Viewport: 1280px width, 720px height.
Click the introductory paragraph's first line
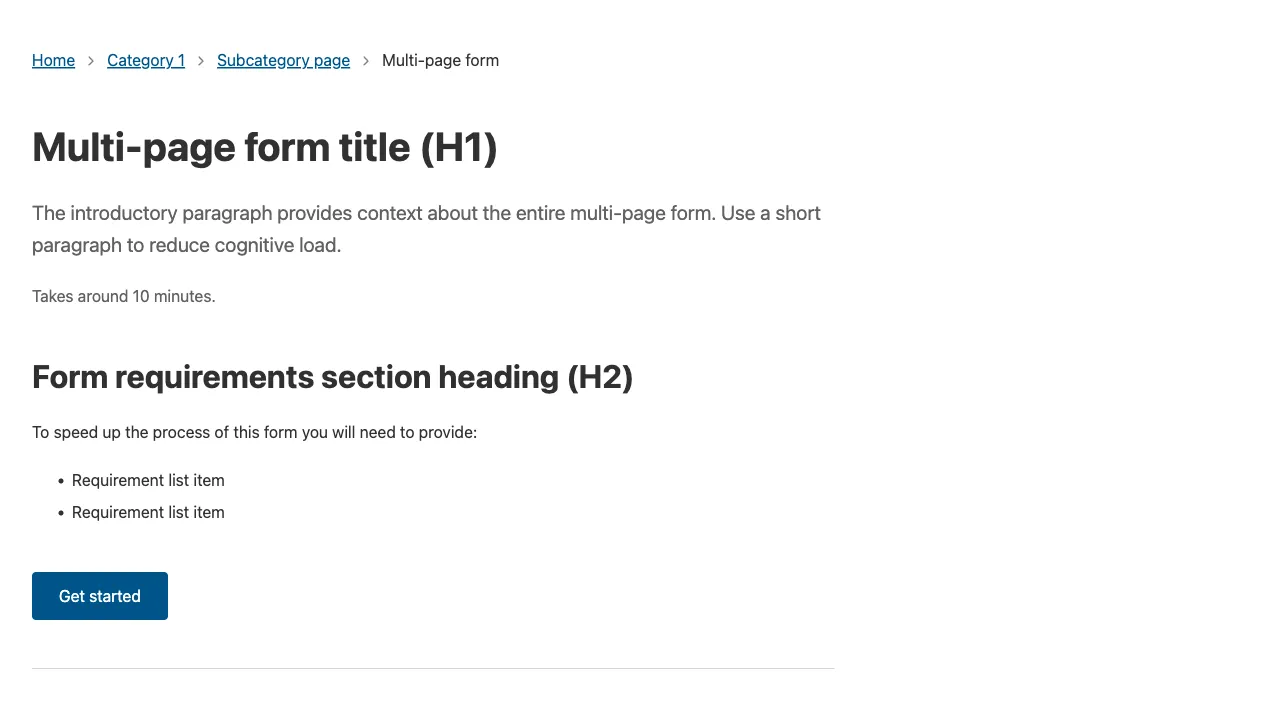point(426,213)
